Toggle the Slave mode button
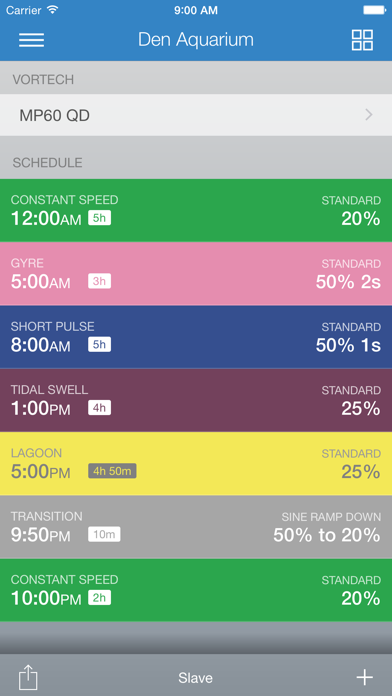The height and width of the screenshot is (696, 392). coord(195,678)
